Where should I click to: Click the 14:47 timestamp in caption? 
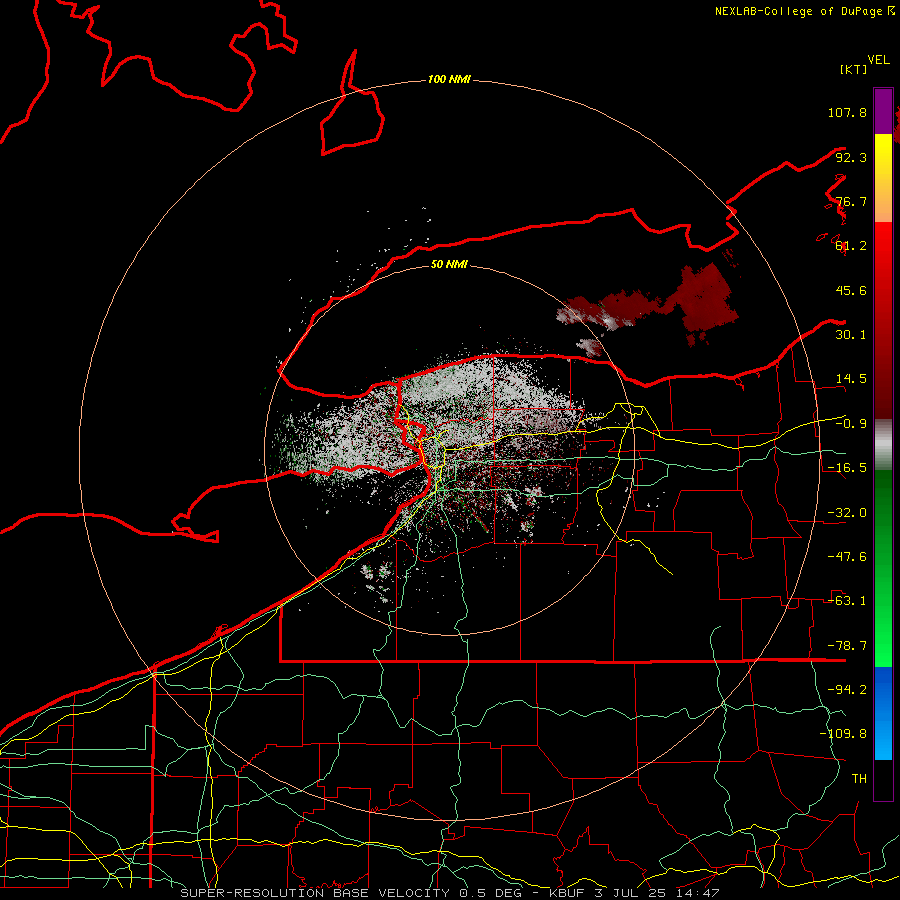coord(697,893)
